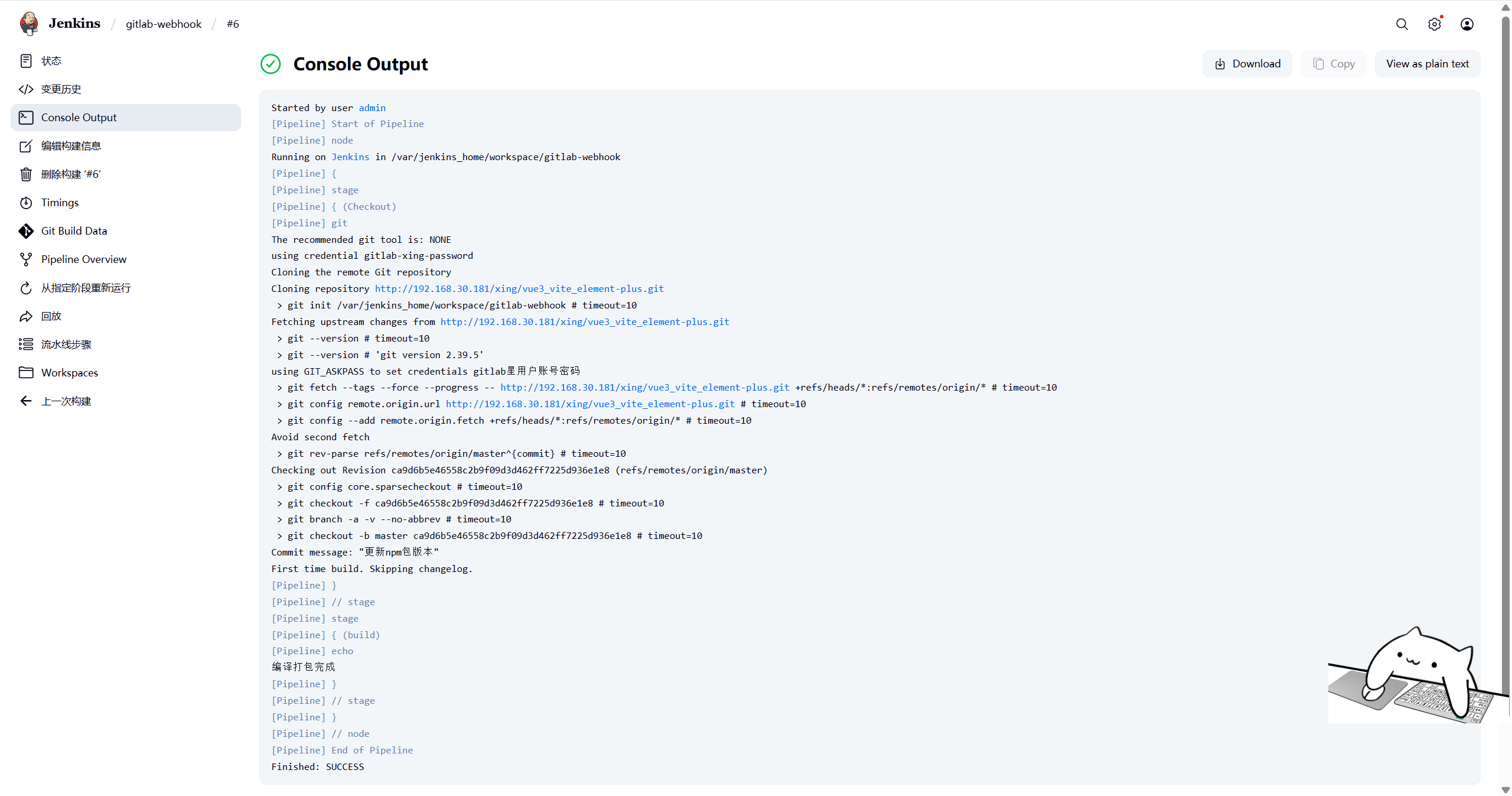Click the Git Build Data diamond icon
This screenshot has height=796, width=1512.
pyautogui.click(x=26, y=231)
